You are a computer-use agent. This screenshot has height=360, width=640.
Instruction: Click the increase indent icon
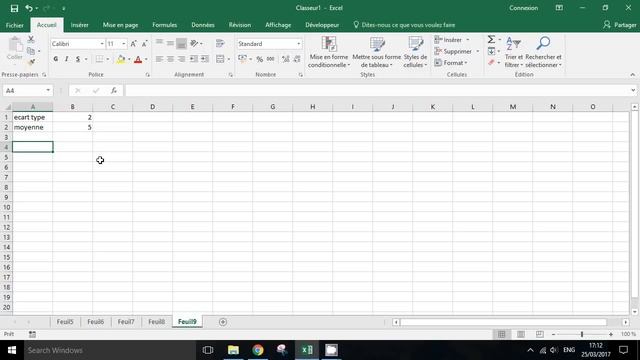pos(204,59)
